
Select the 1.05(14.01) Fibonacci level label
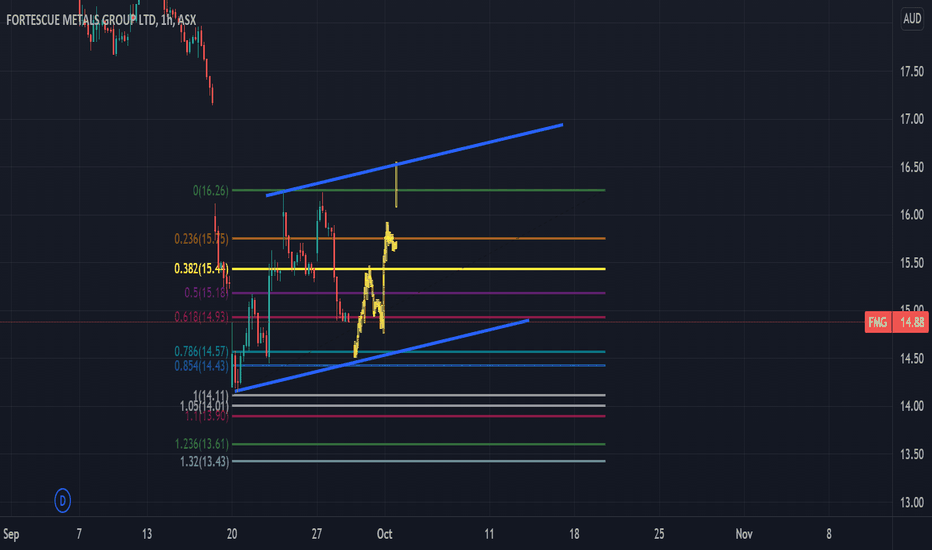(x=204, y=406)
